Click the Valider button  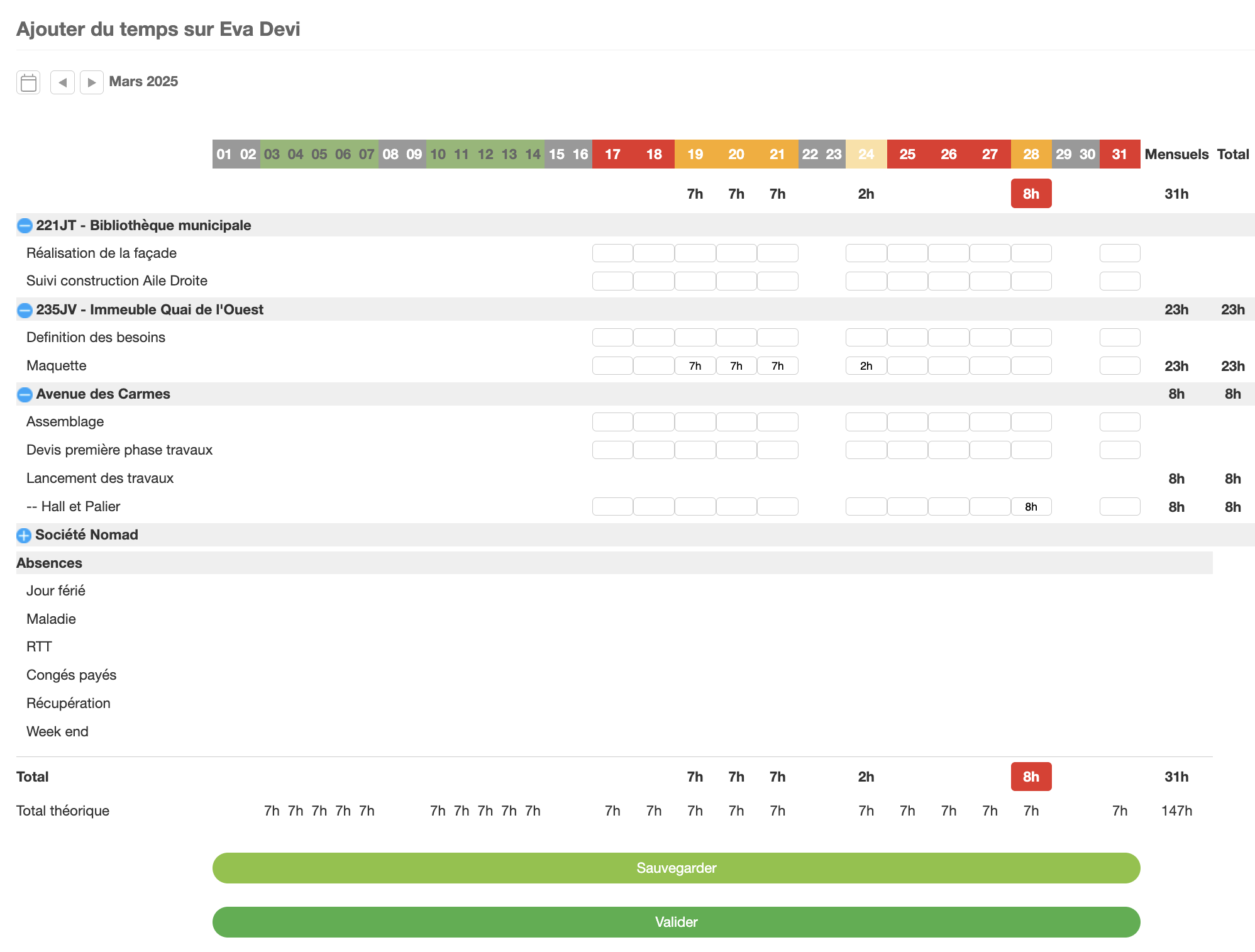coord(677,922)
